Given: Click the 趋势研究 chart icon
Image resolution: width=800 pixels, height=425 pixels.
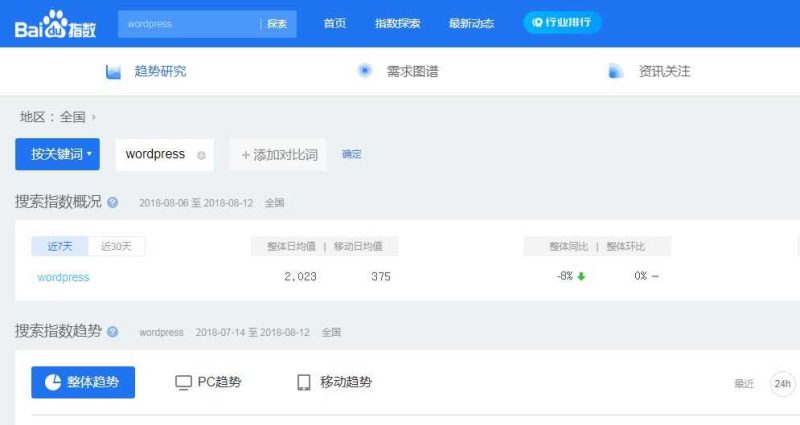Looking at the screenshot, I should [114, 71].
